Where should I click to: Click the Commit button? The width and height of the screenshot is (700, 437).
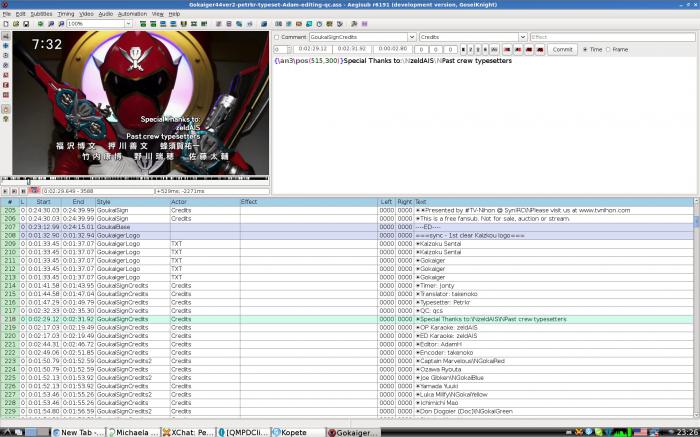[562, 50]
